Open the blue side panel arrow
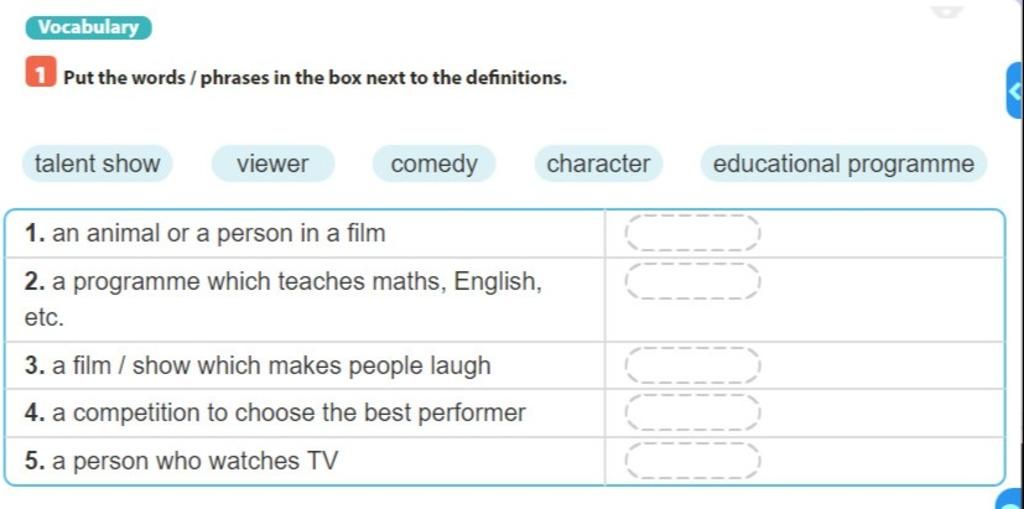The image size is (1024, 509). coord(1016,91)
